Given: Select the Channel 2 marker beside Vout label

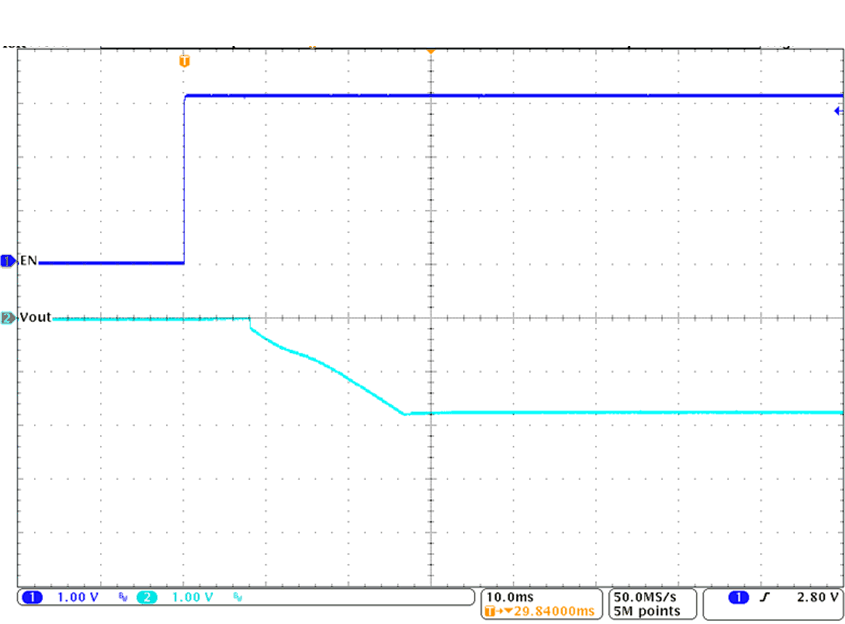Looking at the screenshot, I should pyautogui.click(x=7, y=317).
